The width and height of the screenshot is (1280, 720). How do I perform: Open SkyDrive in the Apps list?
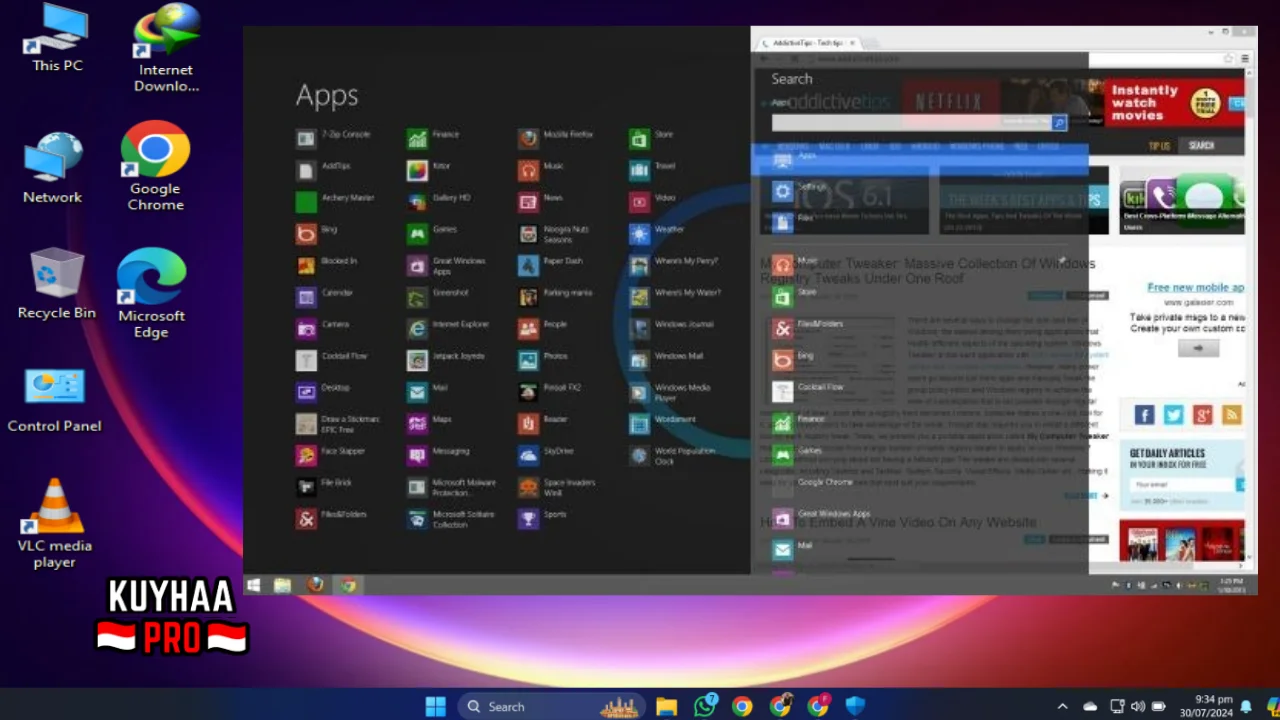point(546,453)
